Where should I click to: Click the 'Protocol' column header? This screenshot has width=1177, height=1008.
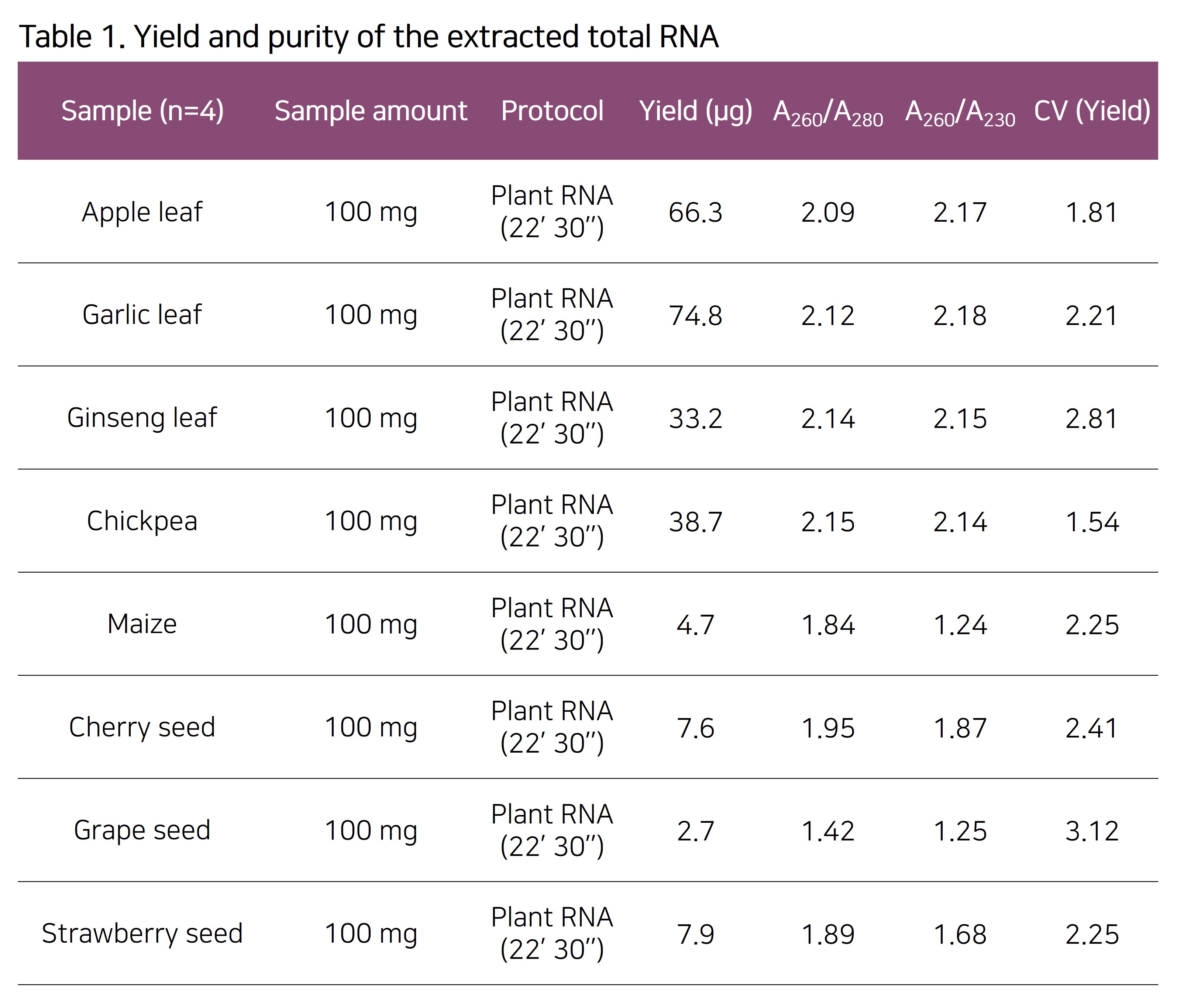551,111
